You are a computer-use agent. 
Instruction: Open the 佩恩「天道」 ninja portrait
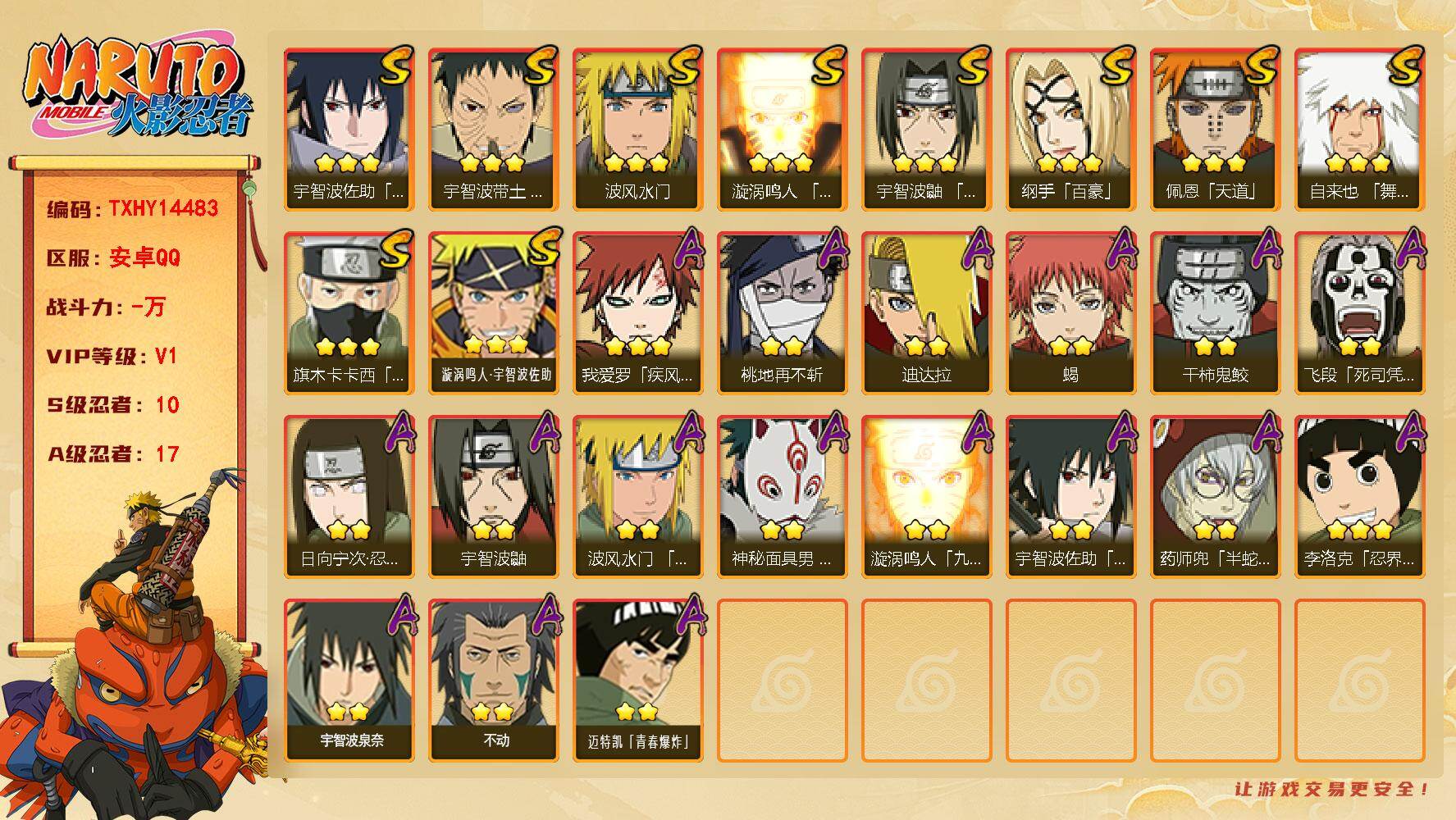(1215, 130)
